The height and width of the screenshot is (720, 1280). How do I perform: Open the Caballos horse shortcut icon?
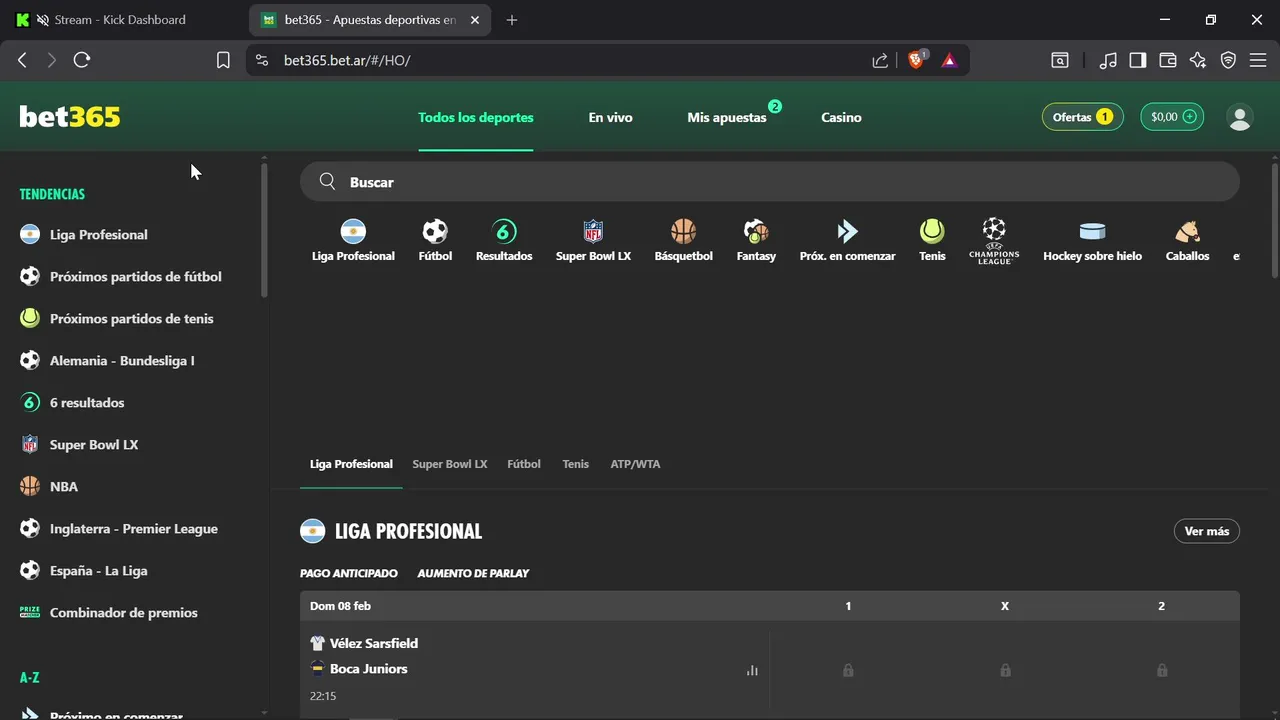[x=1187, y=232]
